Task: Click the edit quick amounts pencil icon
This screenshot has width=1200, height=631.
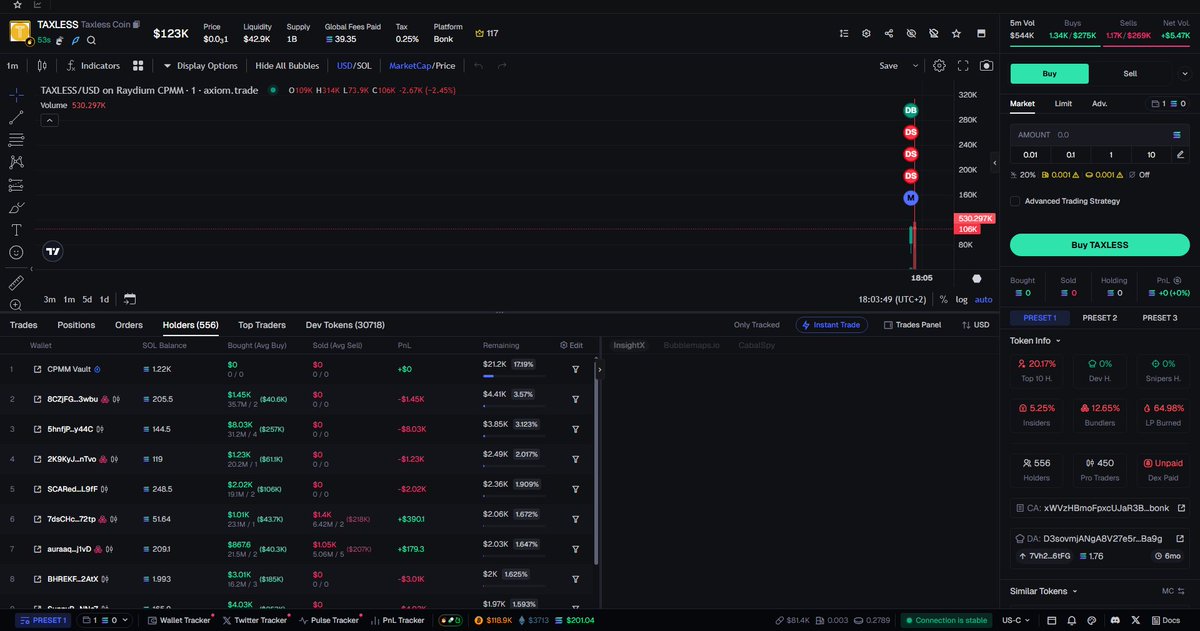Action: click(x=1180, y=154)
